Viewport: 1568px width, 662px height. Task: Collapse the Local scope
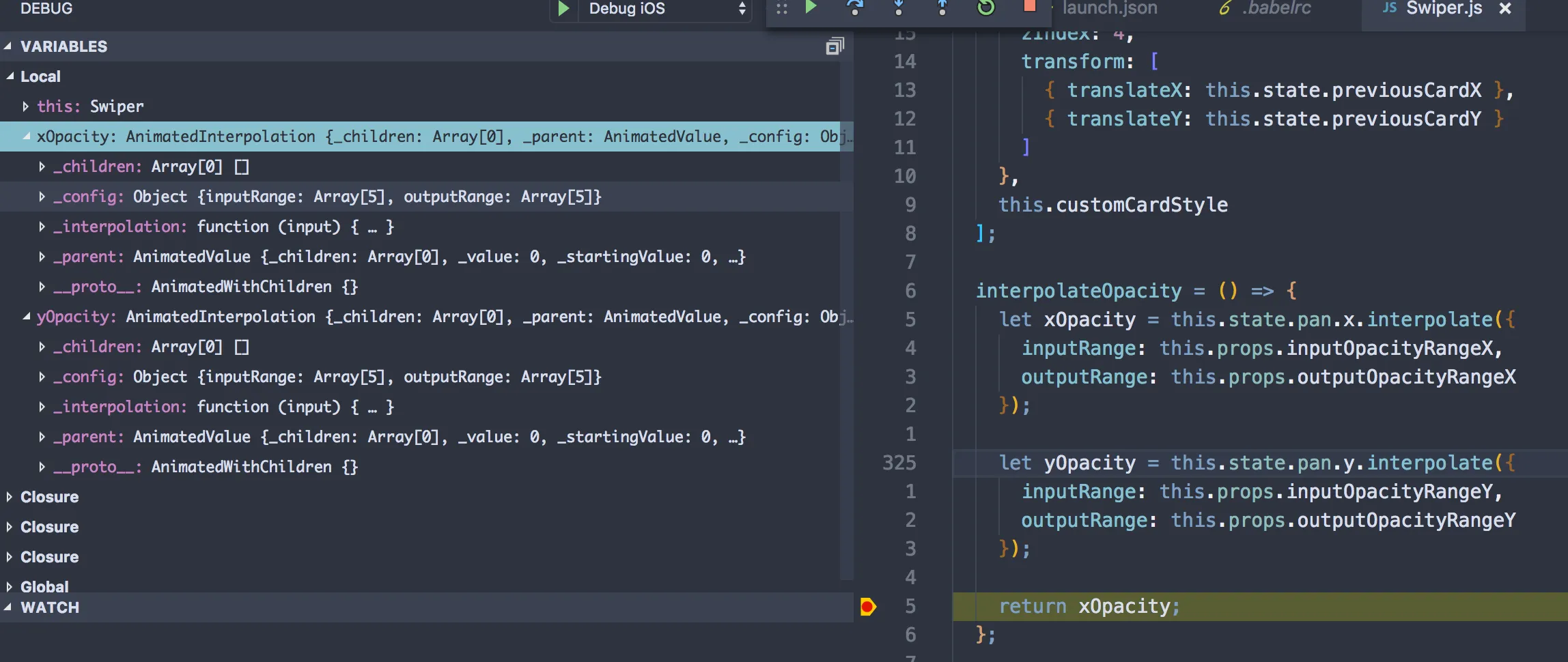click(x=10, y=76)
